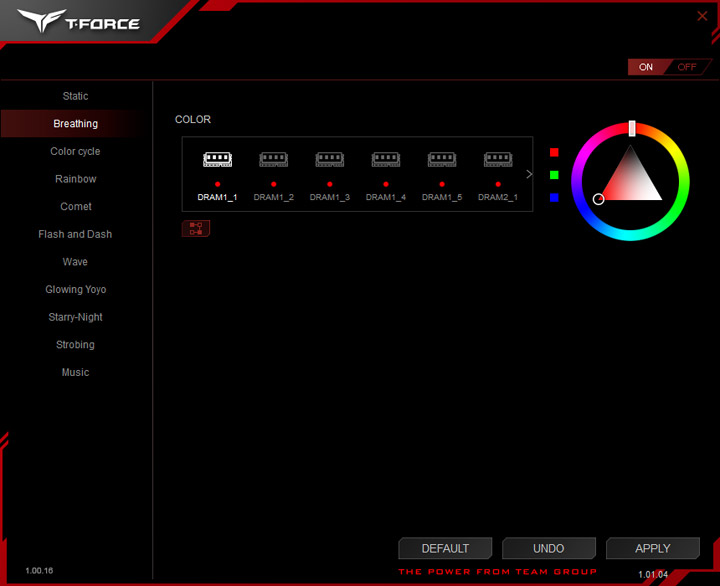Viewport: 720px width, 586px height.
Task: Click the T-FORCE logo
Action: (x=79, y=21)
